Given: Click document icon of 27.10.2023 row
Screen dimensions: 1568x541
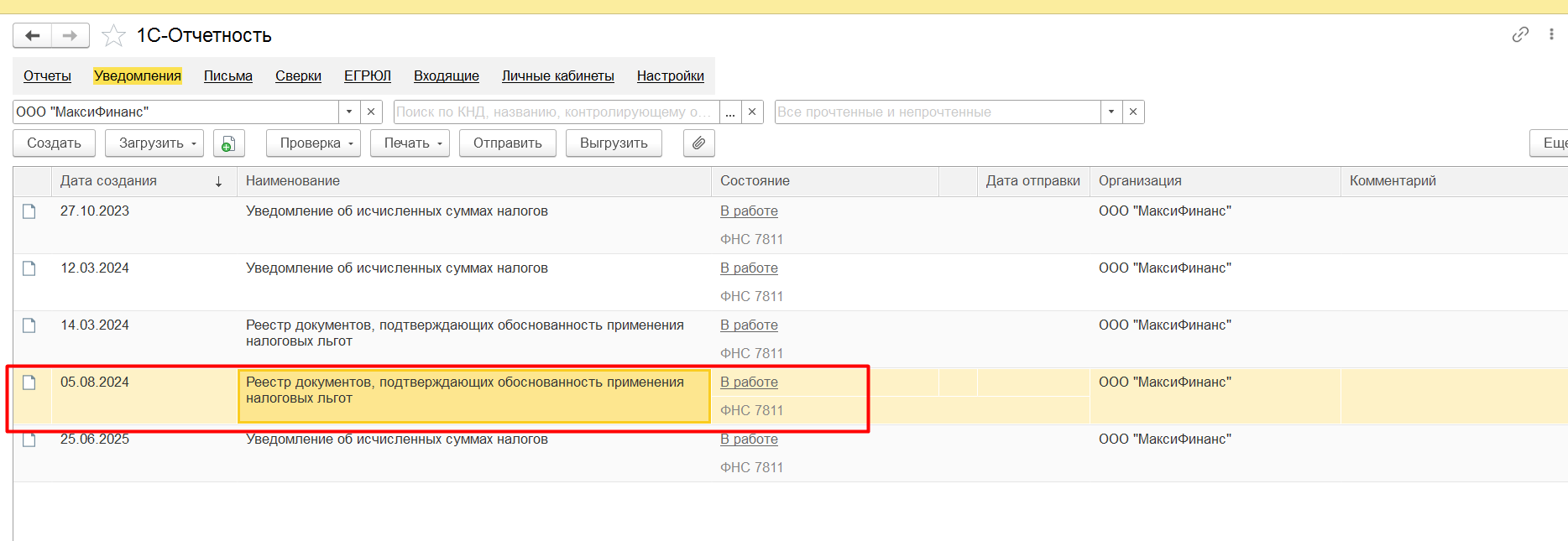Looking at the screenshot, I should [29, 211].
